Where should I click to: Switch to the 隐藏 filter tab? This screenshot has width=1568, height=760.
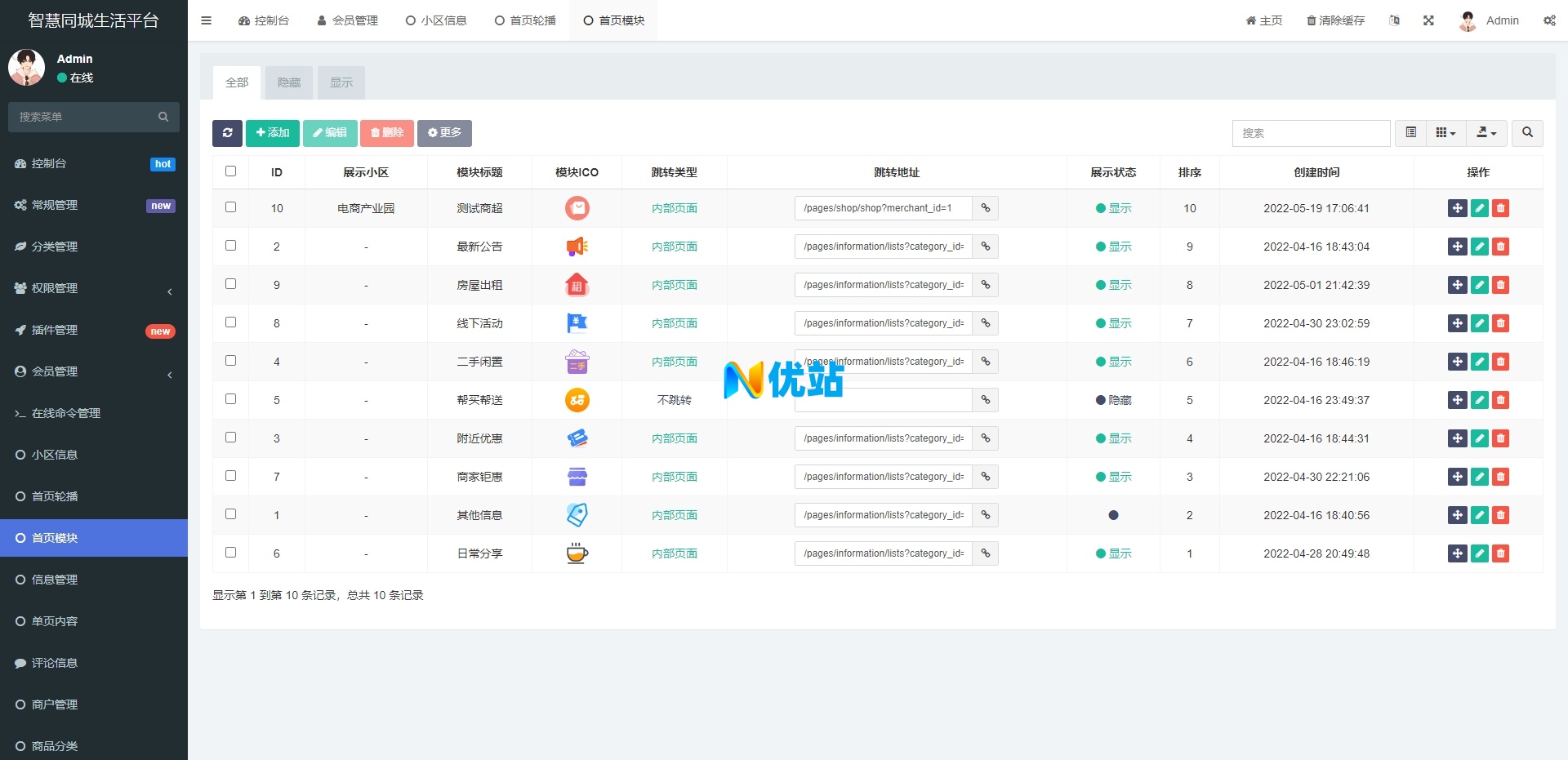[x=289, y=82]
